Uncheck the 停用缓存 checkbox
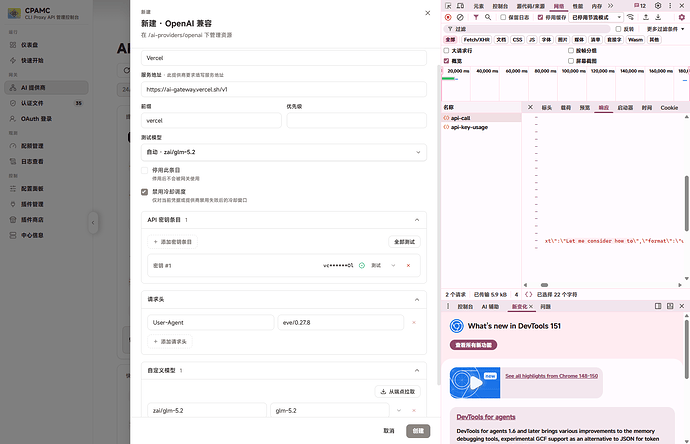This screenshot has height=444, width=690. click(540, 17)
